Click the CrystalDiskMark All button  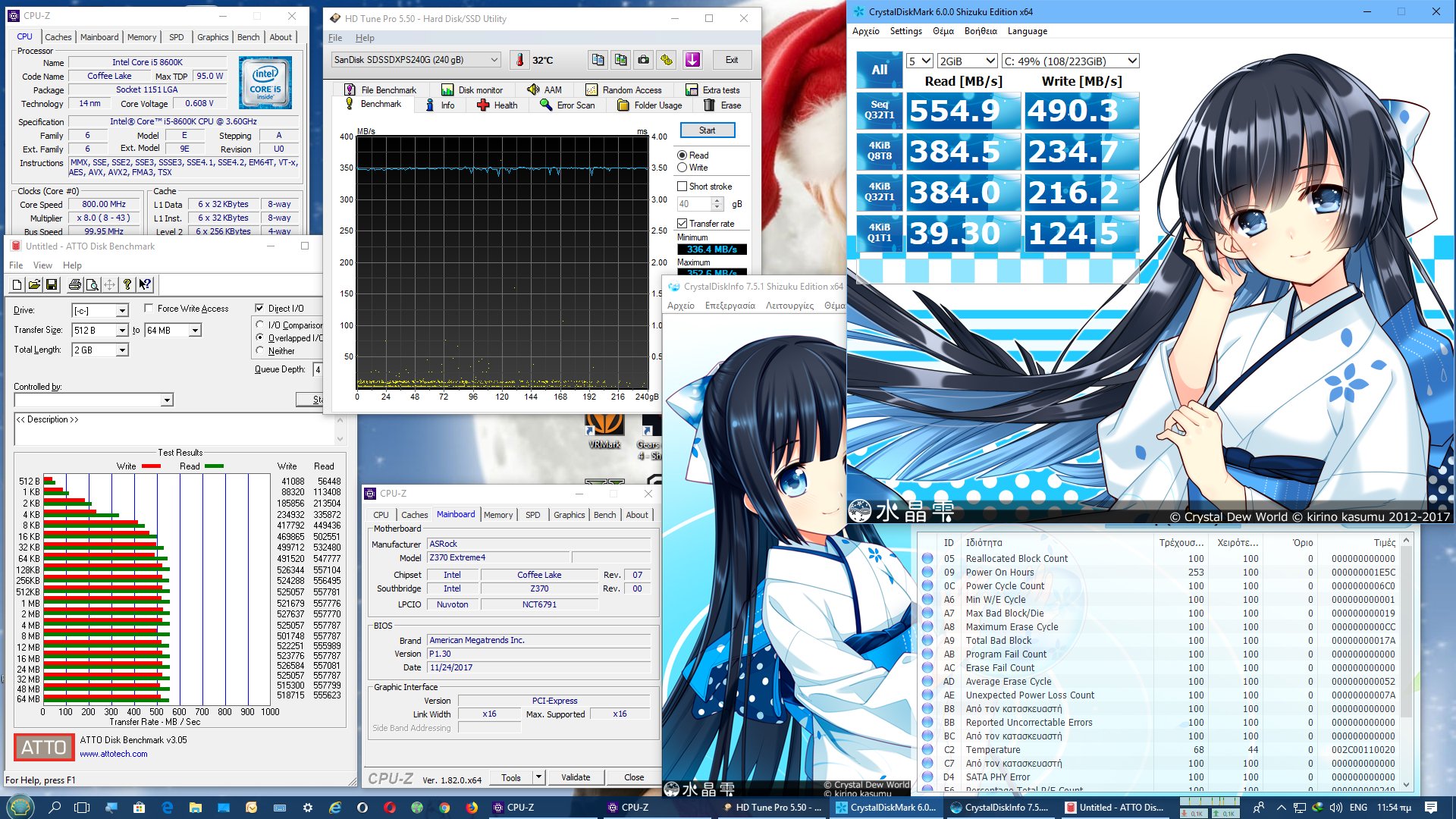click(879, 70)
